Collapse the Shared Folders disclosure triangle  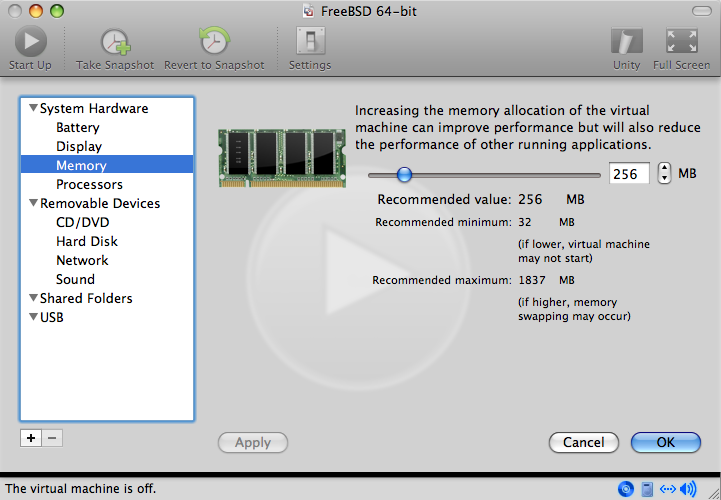point(33,299)
